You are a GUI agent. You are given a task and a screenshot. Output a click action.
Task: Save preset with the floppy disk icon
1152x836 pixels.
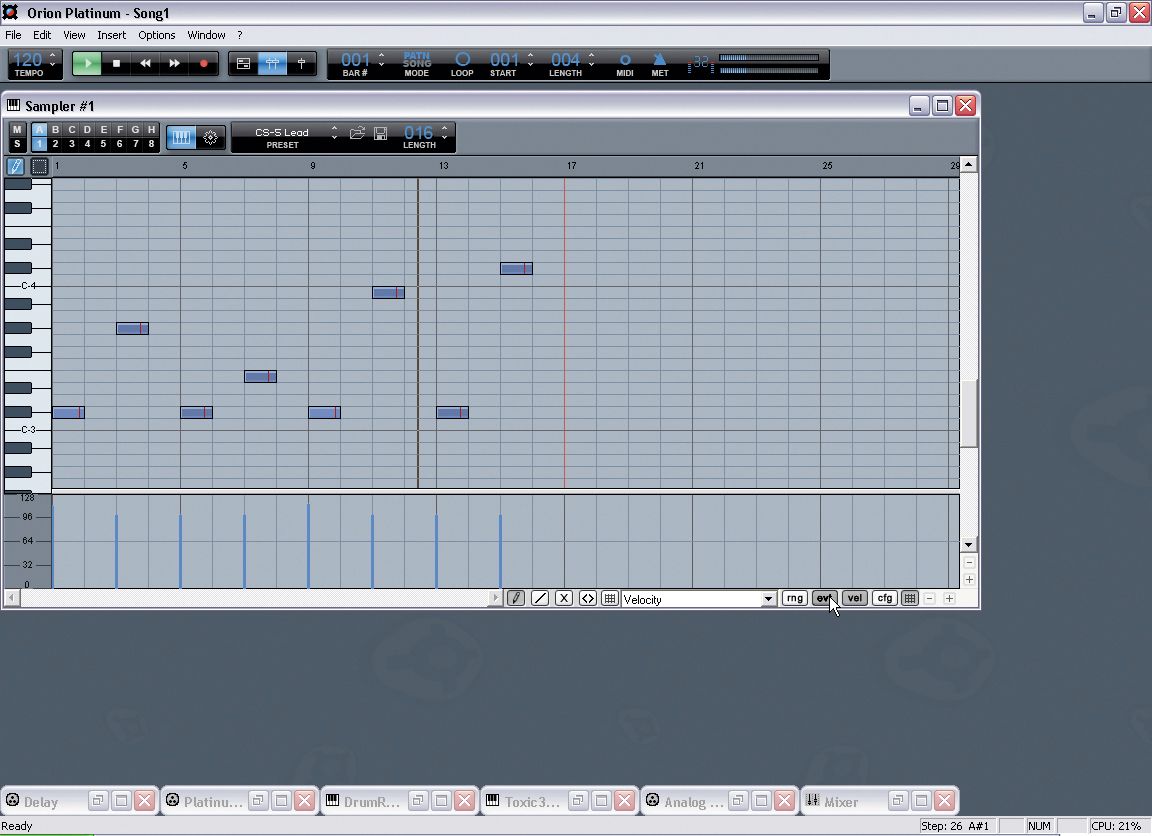pos(381,133)
